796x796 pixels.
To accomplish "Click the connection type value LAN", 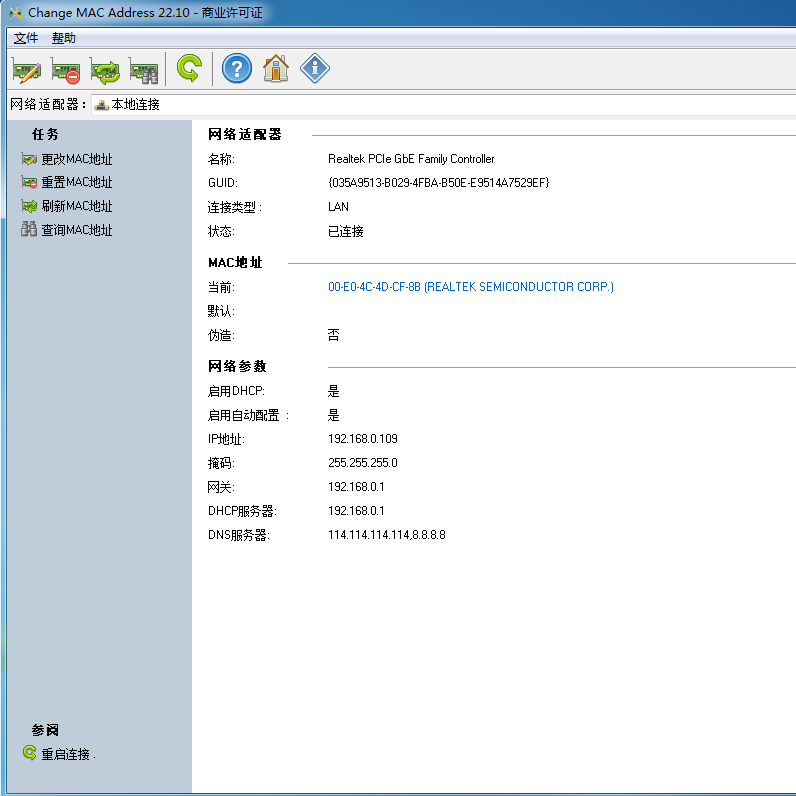I will click(x=338, y=207).
